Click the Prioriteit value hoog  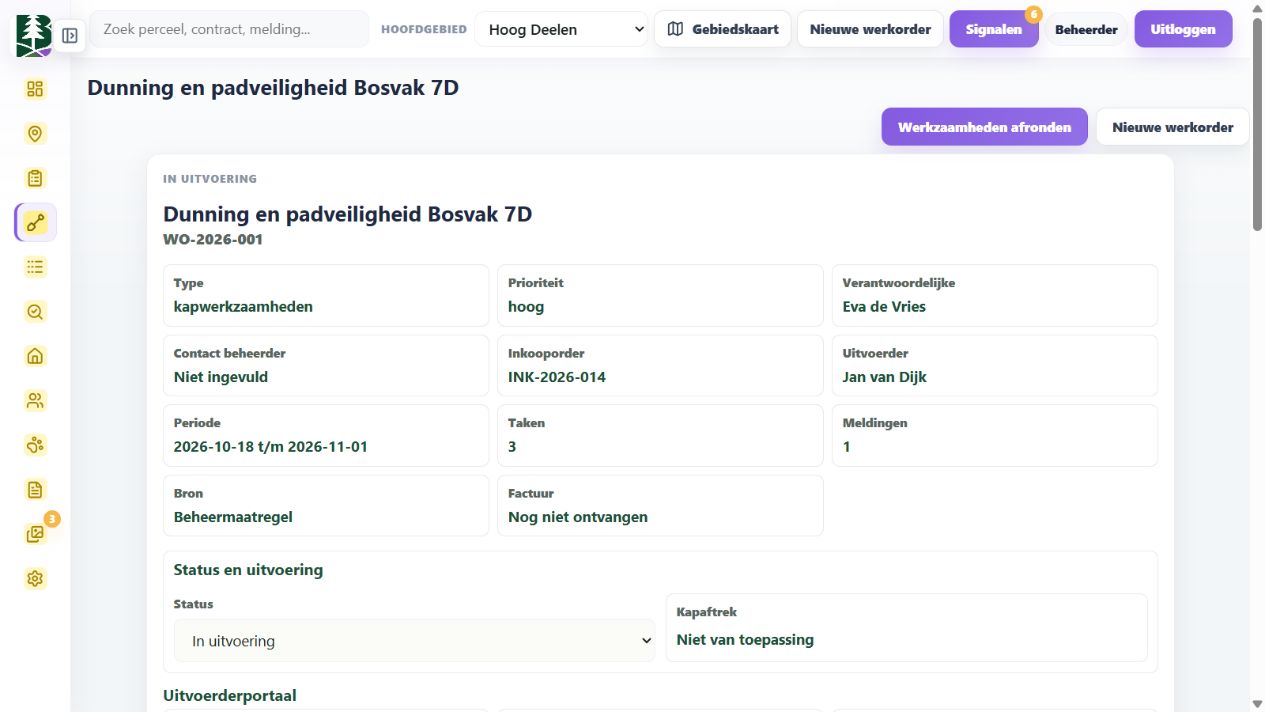click(526, 307)
